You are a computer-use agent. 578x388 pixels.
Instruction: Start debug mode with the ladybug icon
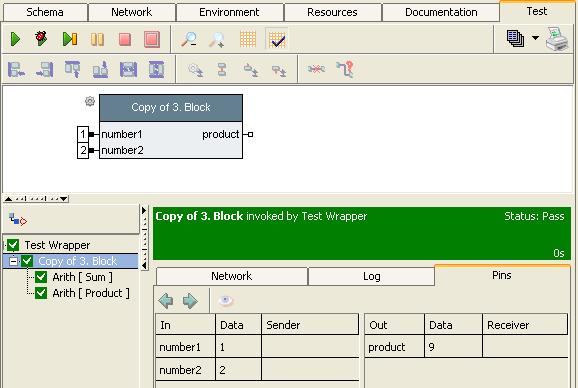41,38
